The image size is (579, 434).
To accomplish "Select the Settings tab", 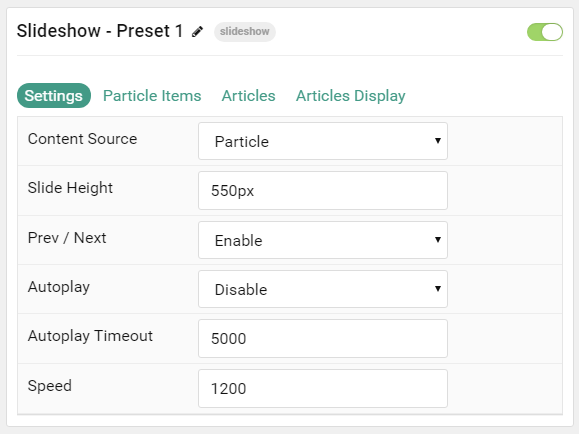I will (54, 96).
